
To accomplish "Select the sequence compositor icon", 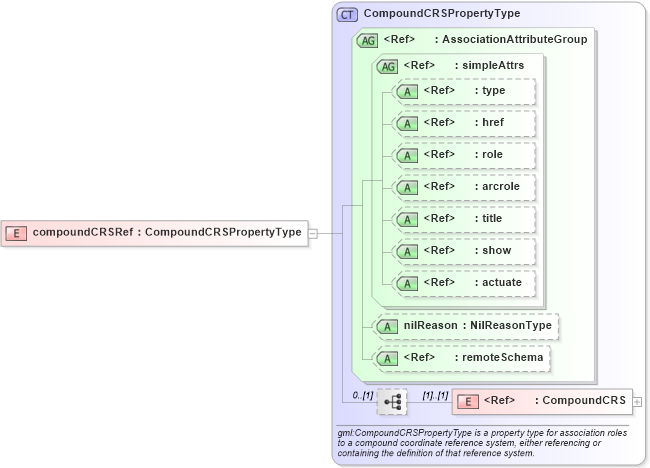I will 392,402.
